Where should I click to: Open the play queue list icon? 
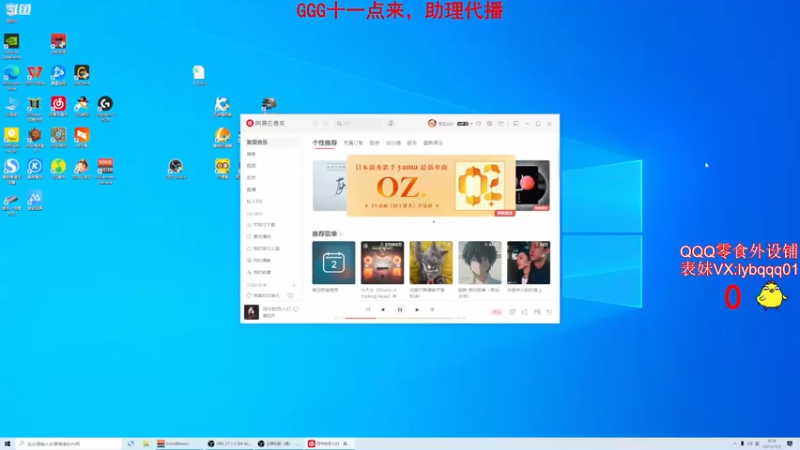coord(549,312)
